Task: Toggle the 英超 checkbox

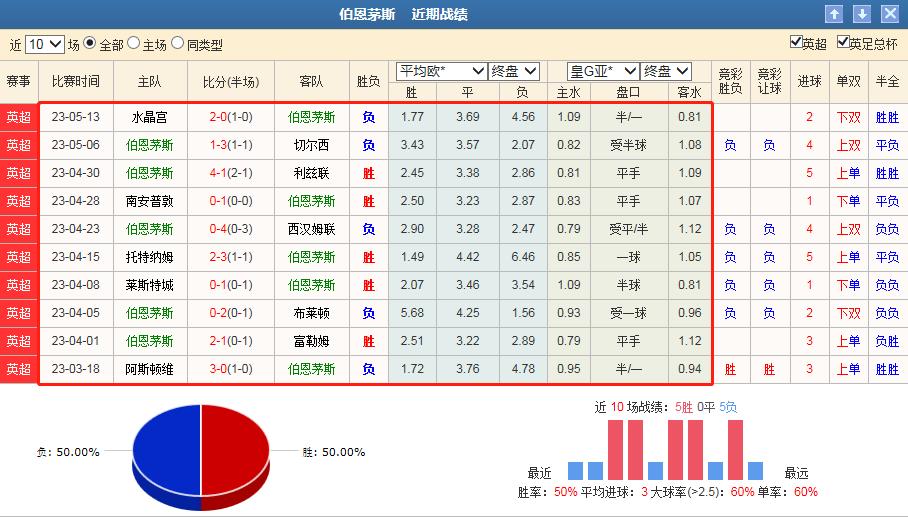Action: 796,42
